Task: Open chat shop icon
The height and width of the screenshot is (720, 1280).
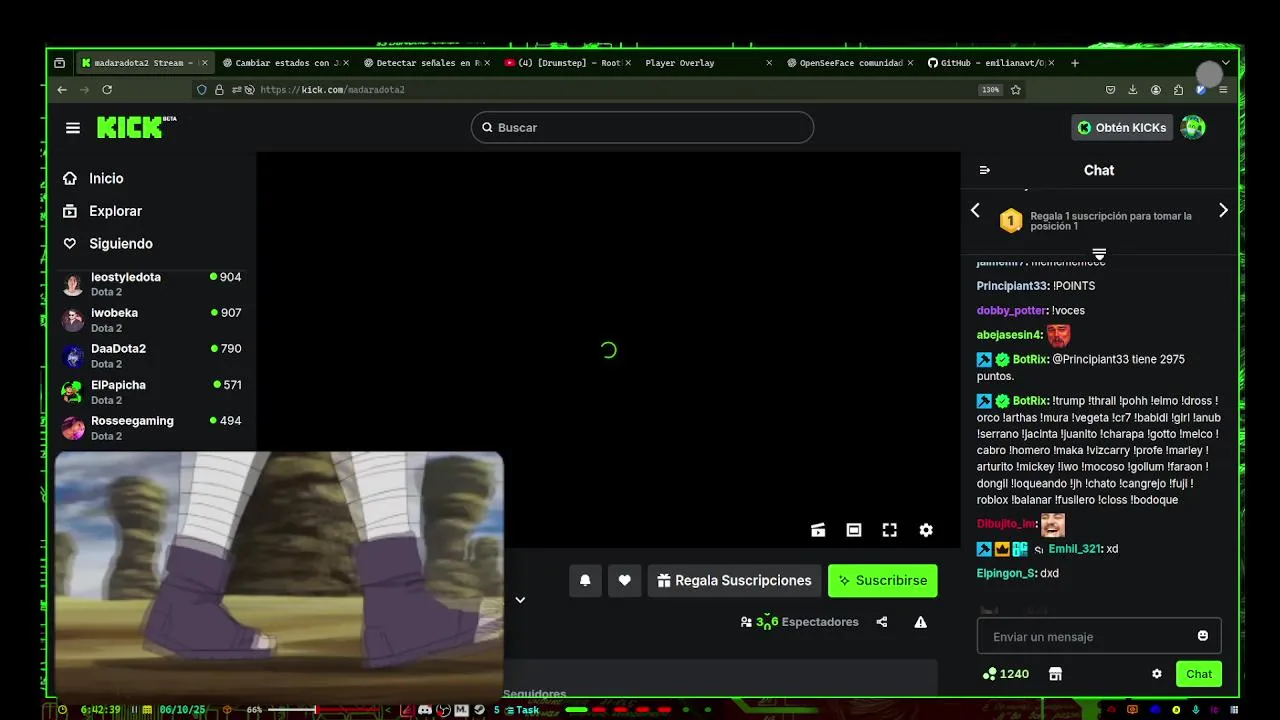Action: pyautogui.click(x=1055, y=674)
